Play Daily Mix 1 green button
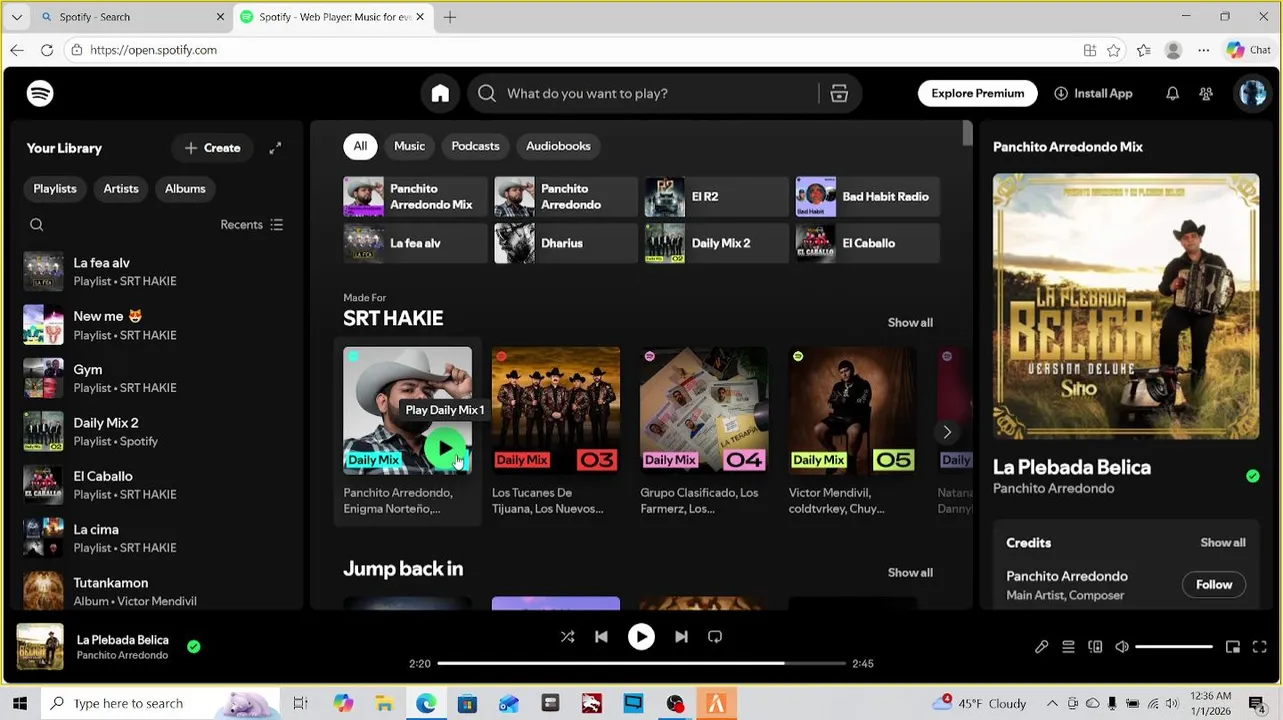The width and height of the screenshot is (1283, 720). 446,449
